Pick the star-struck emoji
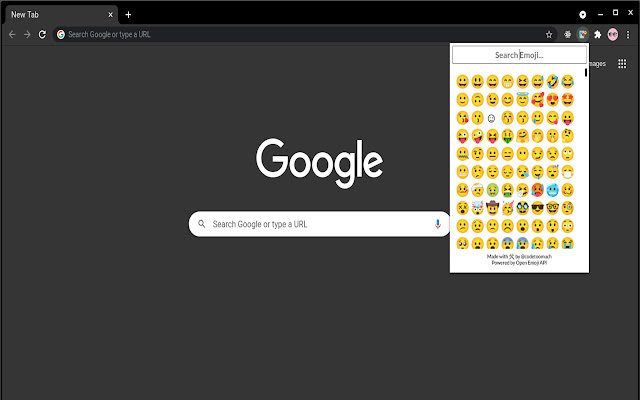640x400 pixels. pyautogui.click(x=567, y=100)
